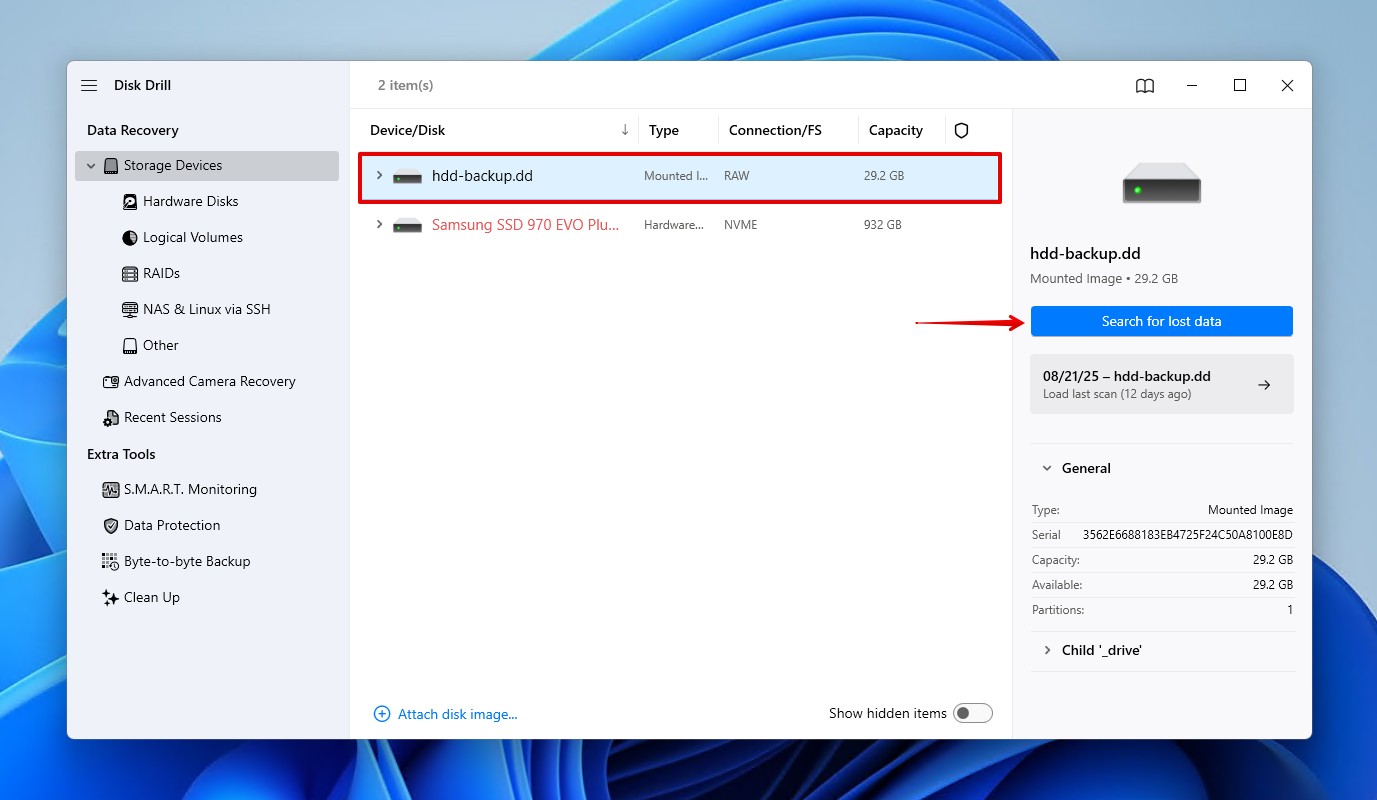Click the shield protection column icon
1377x800 pixels.
point(961,131)
